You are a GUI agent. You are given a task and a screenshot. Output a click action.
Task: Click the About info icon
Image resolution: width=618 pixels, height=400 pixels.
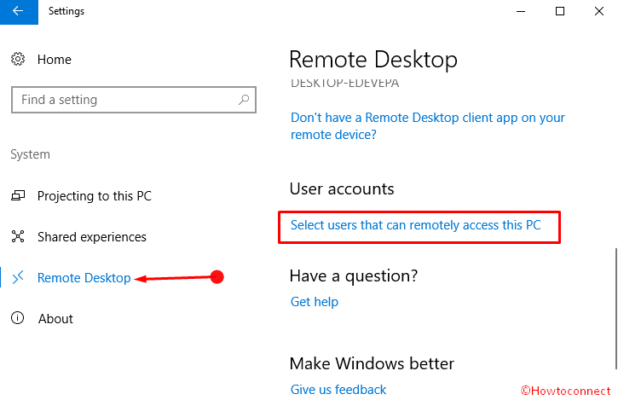pos(18,318)
